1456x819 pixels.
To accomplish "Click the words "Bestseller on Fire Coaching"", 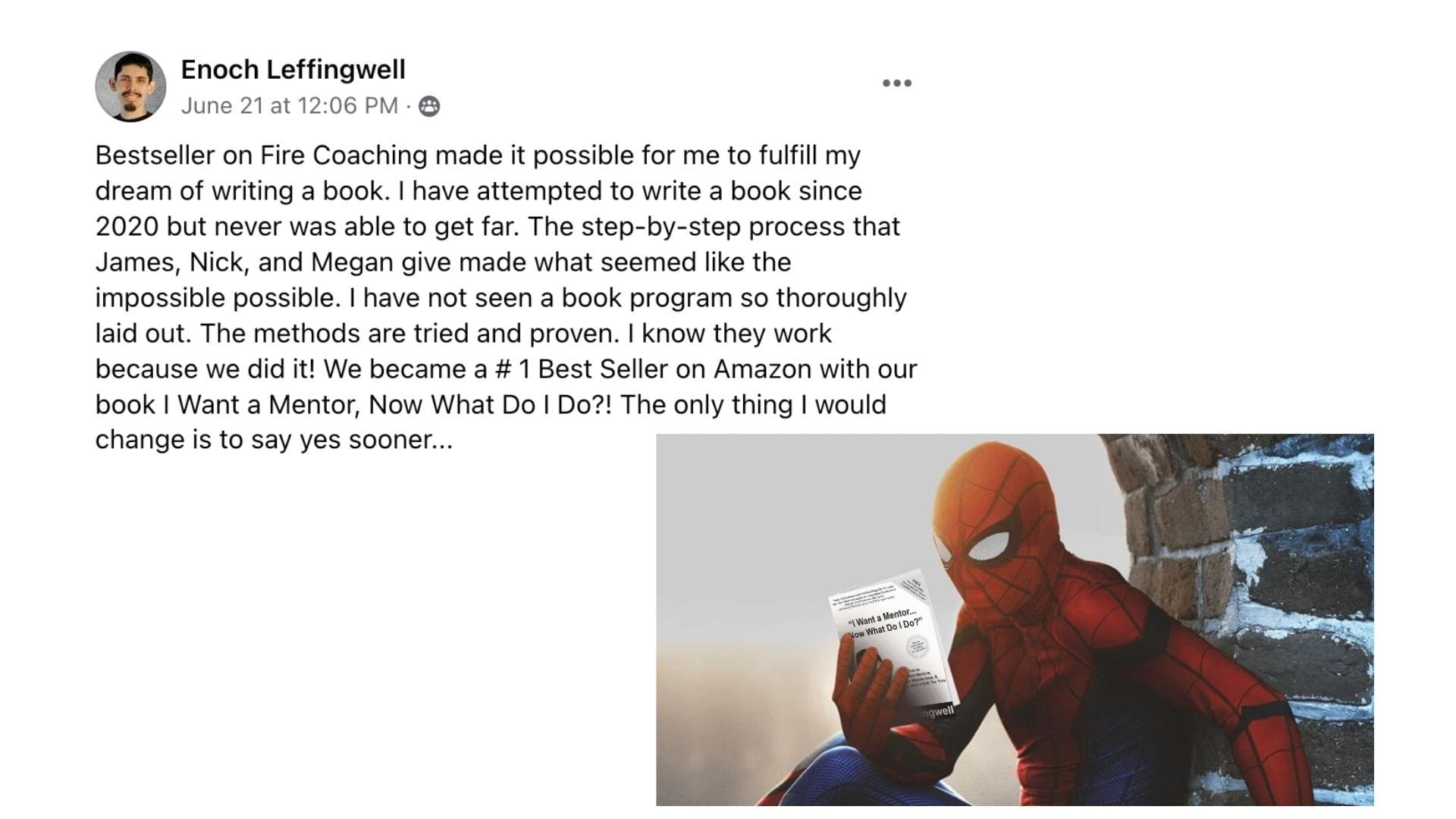I will (262, 155).
